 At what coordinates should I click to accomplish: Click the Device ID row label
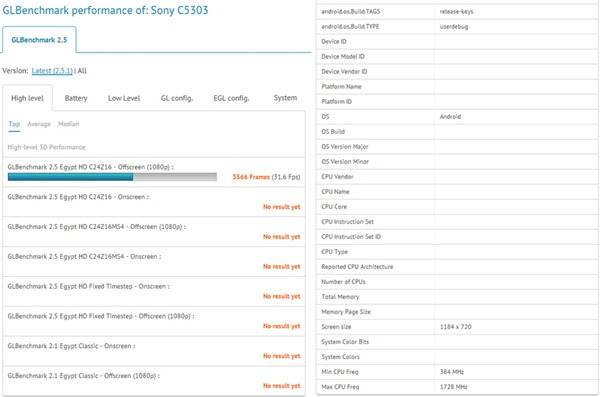coord(334,41)
